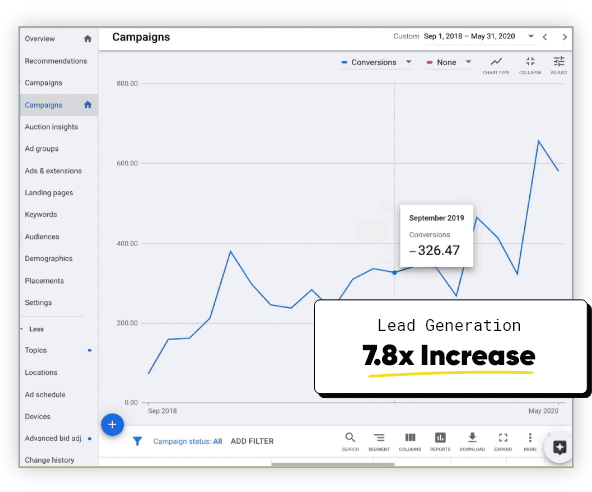
Task: Click the Campaigns page heading
Action: [x=141, y=37]
